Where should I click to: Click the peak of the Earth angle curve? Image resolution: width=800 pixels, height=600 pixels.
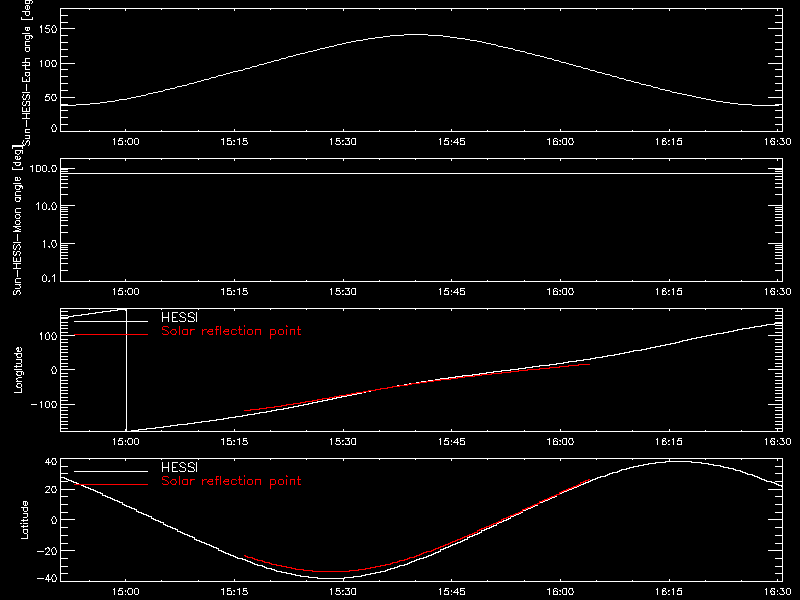point(416,35)
